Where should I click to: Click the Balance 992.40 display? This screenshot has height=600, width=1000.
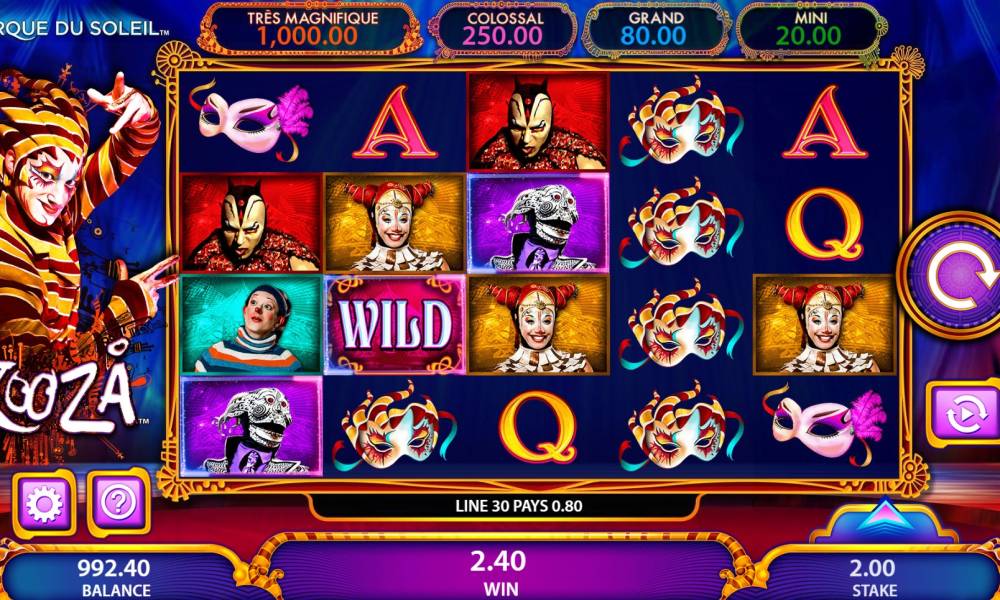(x=115, y=576)
